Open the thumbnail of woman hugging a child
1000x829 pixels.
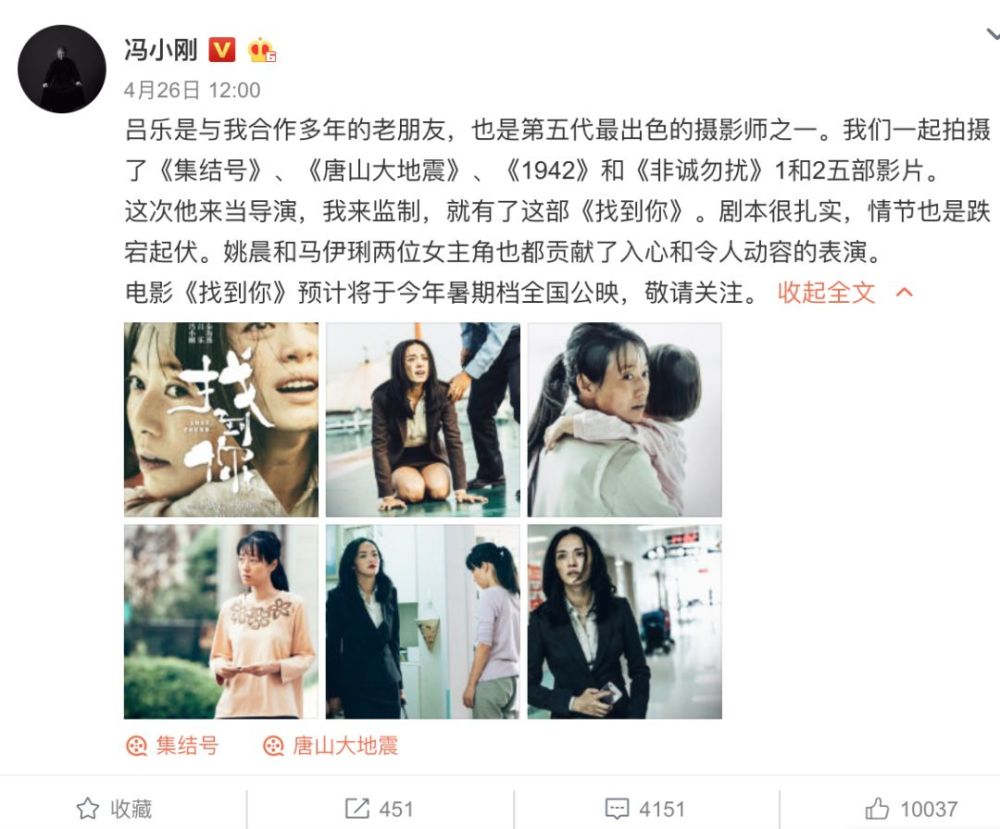pyautogui.click(x=624, y=420)
